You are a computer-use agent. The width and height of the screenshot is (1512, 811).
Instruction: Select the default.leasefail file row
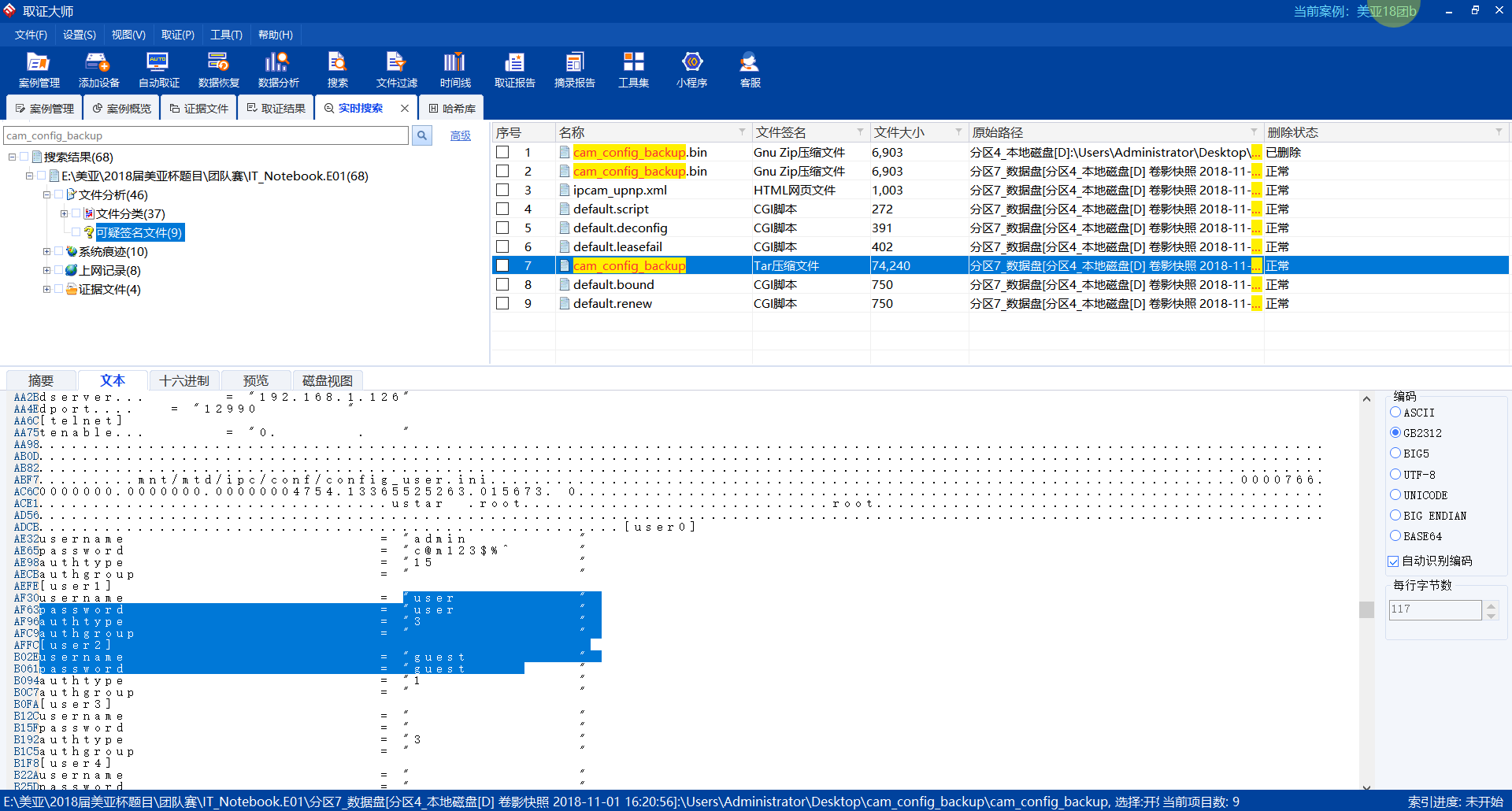pyautogui.click(x=1000, y=246)
